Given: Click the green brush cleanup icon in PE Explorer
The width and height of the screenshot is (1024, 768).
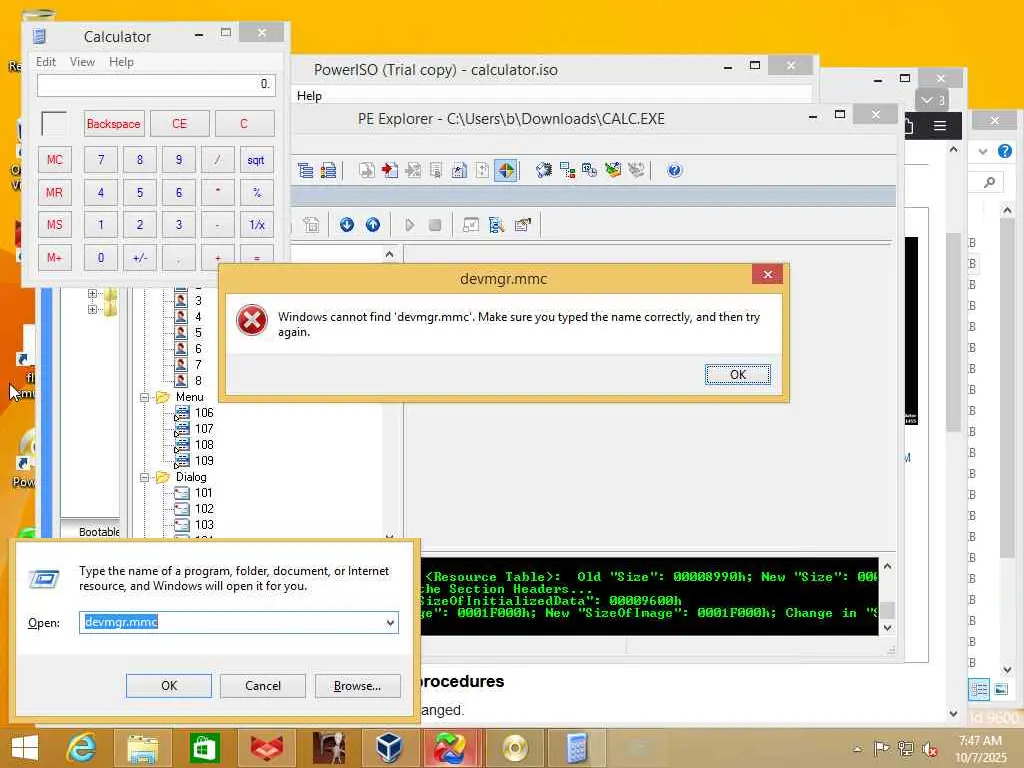Looking at the screenshot, I should click(x=613, y=170).
